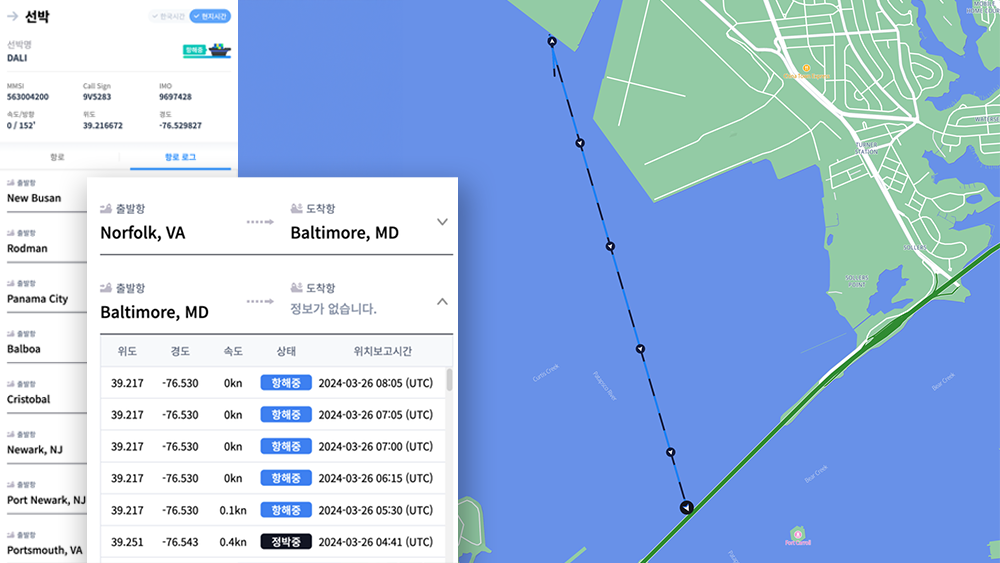The width and height of the screenshot is (1000, 563).
Task: Click the route log table scrollbar
Action: point(449,380)
